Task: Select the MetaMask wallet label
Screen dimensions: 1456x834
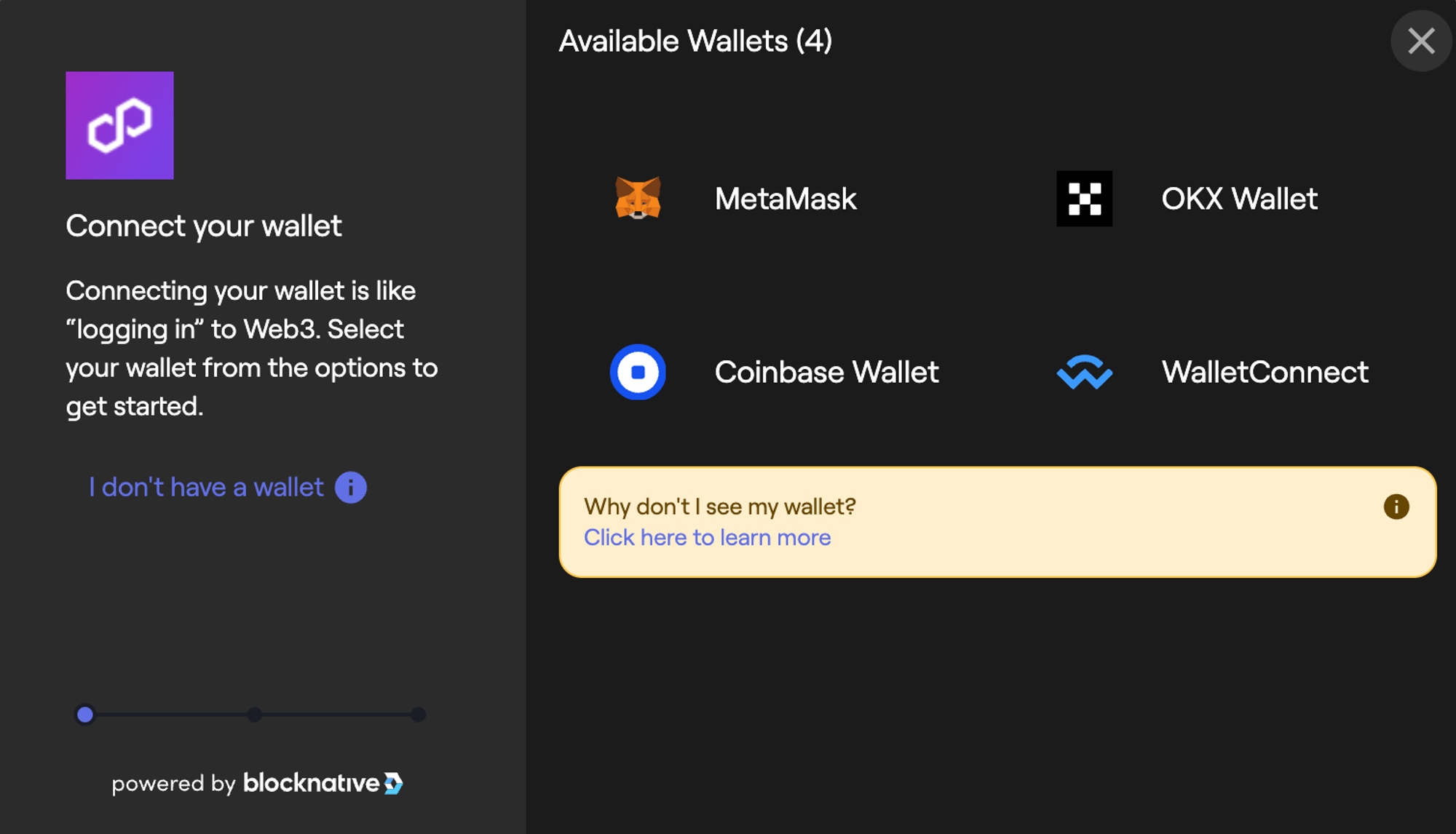Action: [785, 199]
